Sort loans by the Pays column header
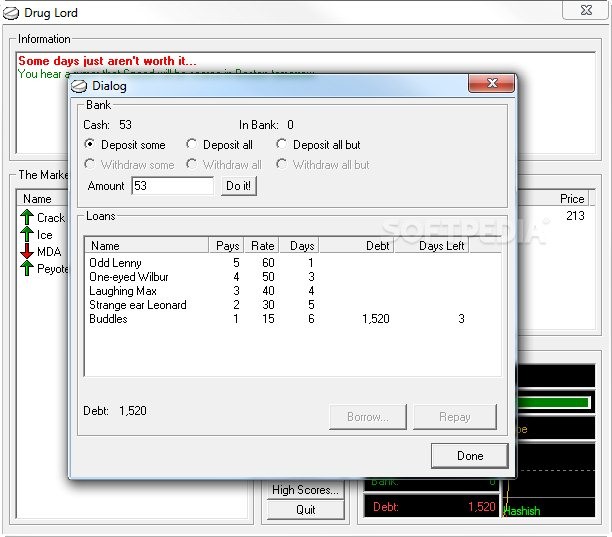Viewport: 612px width, 537px height. click(x=226, y=246)
